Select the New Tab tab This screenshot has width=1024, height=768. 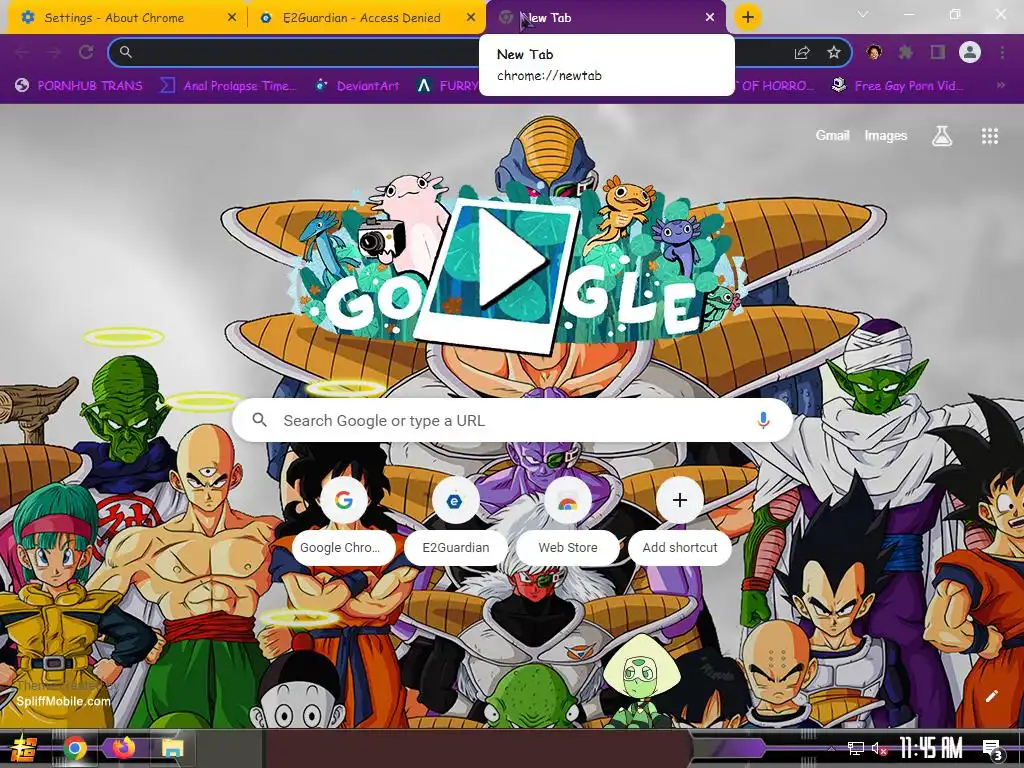pyautogui.click(x=606, y=18)
